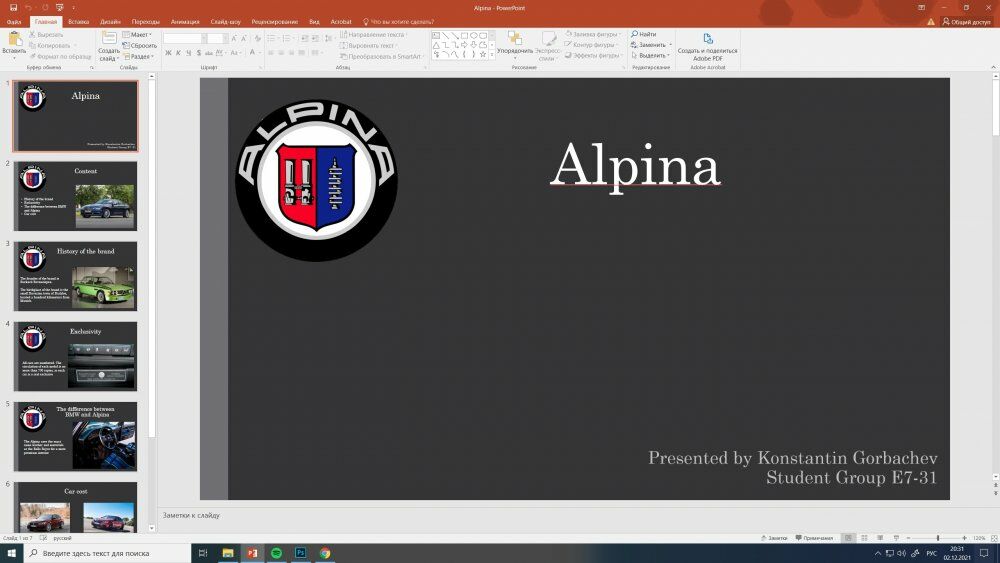1000x563 pixels.
Task: Select slide 3 History of the brand thumbnail
Action: (75, 276)
